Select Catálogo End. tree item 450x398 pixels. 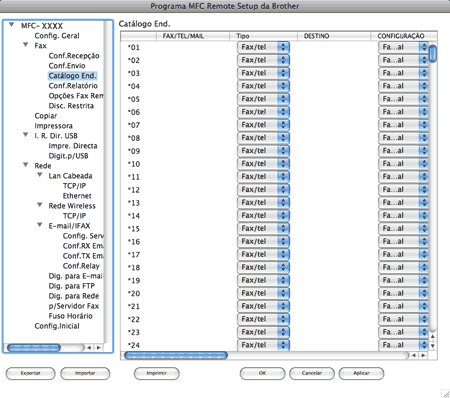click(x=72, y=76)
